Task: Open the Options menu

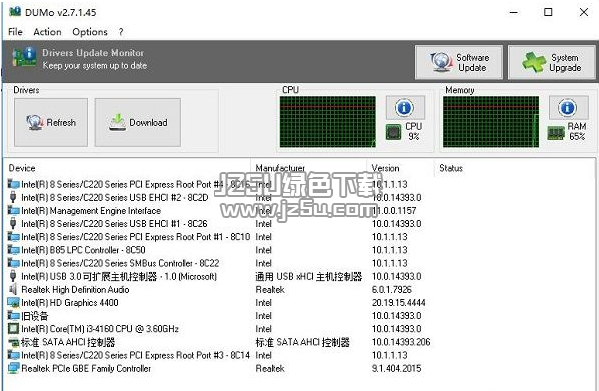Action: tap(90, 32)
